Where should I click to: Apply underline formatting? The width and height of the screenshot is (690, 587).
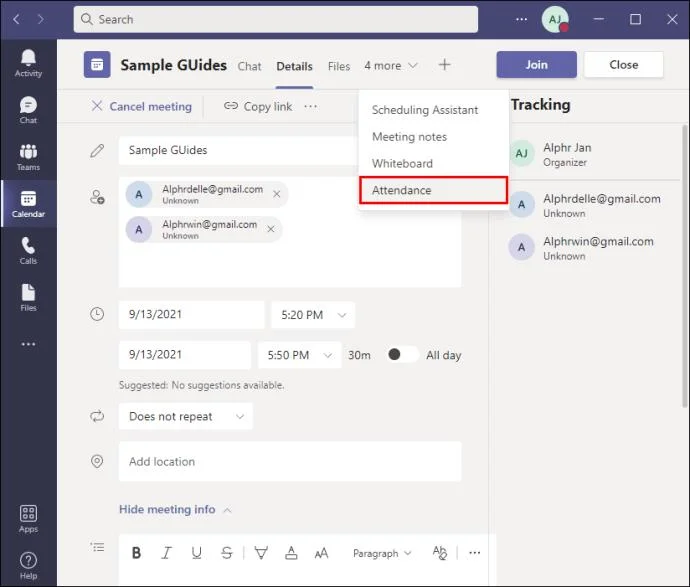197,553
